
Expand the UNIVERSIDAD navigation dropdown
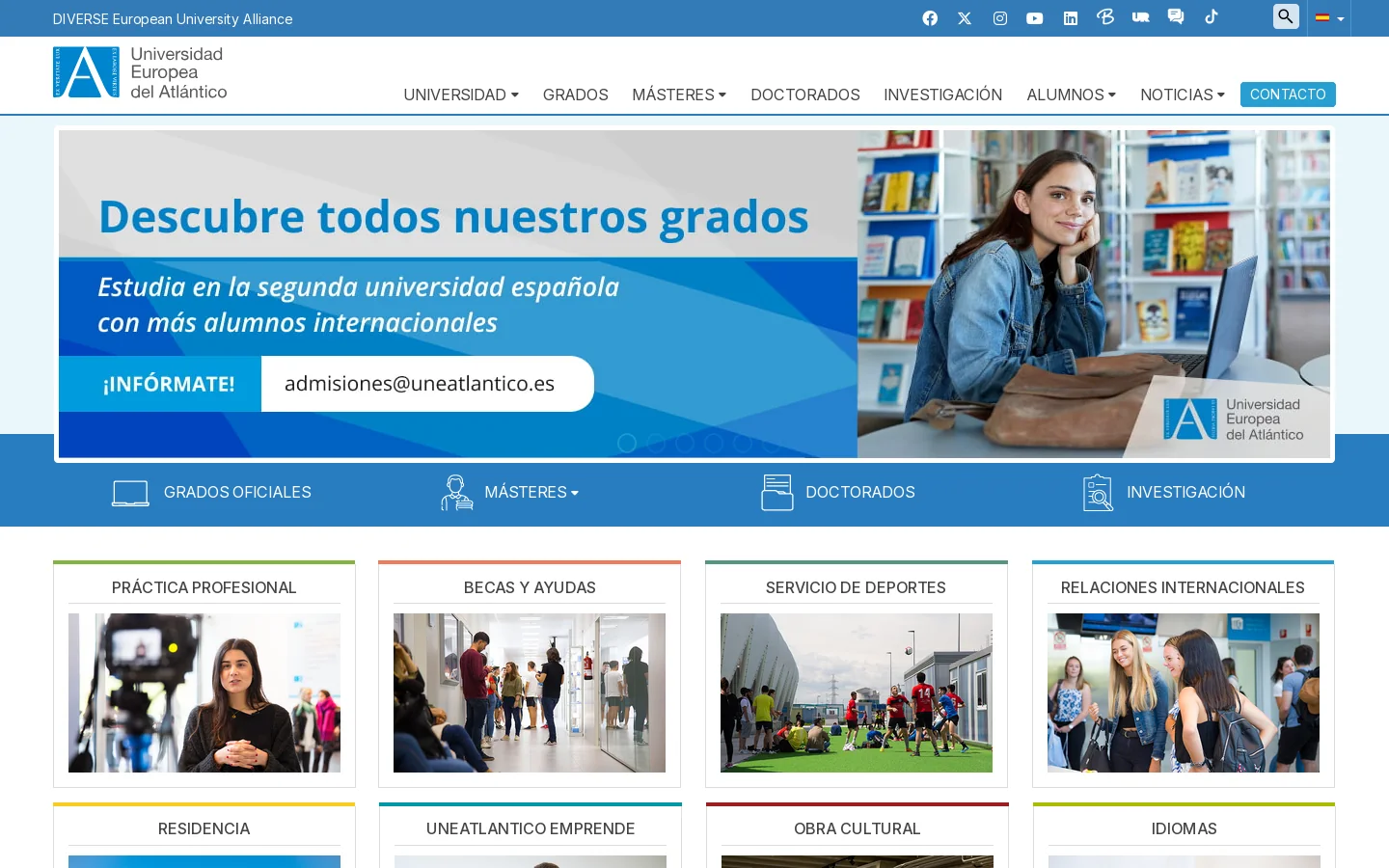tap(461, 95)
